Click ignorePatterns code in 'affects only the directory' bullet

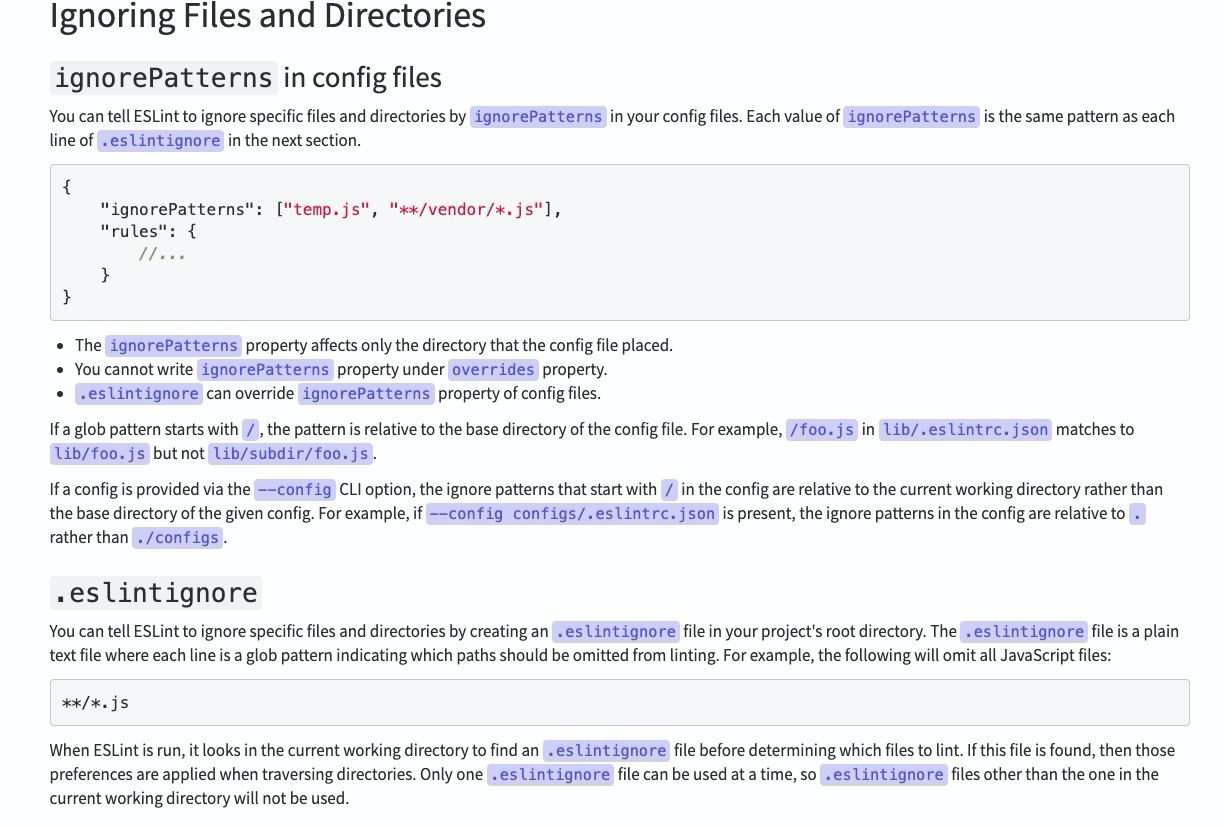point(174,345)
